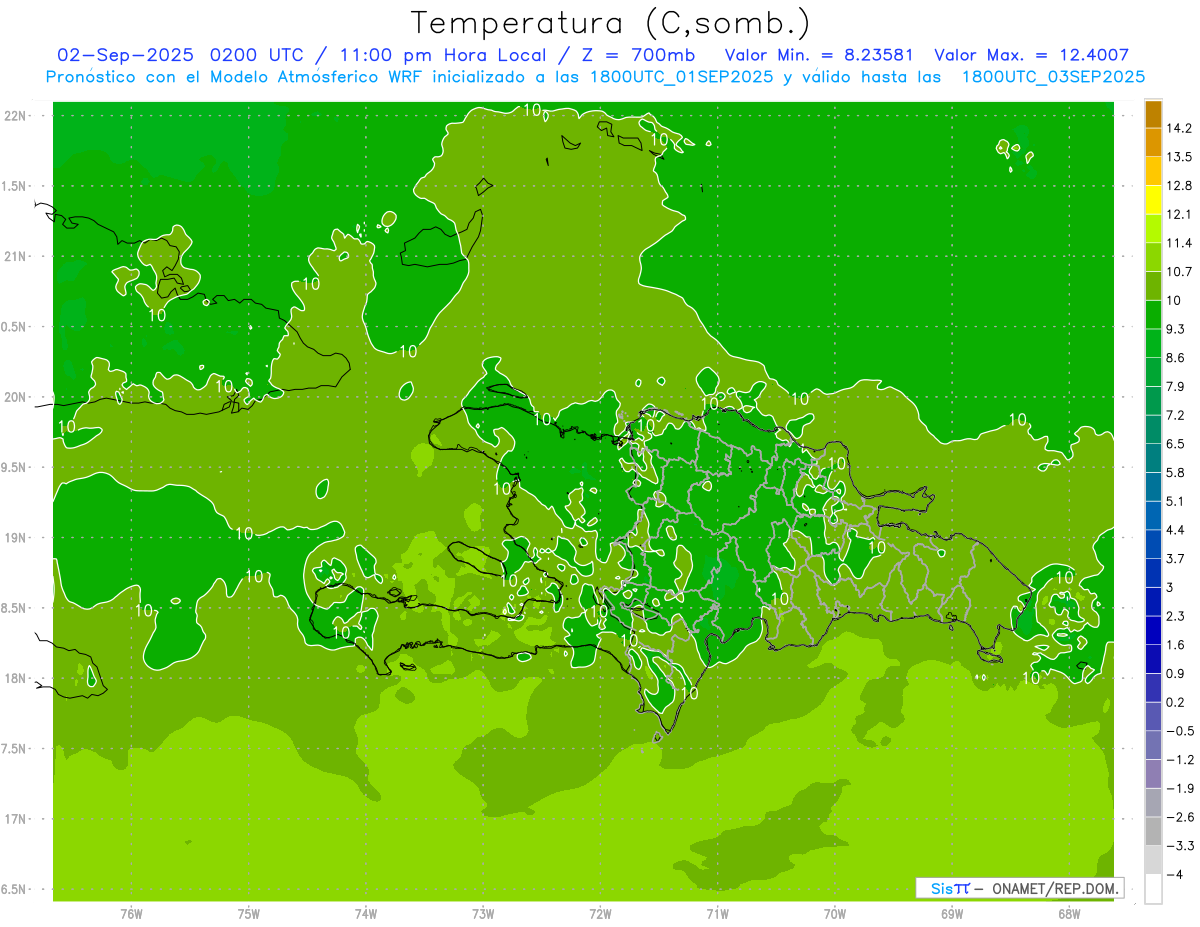Click the '69W' longitude label

[x=952, y=914]
